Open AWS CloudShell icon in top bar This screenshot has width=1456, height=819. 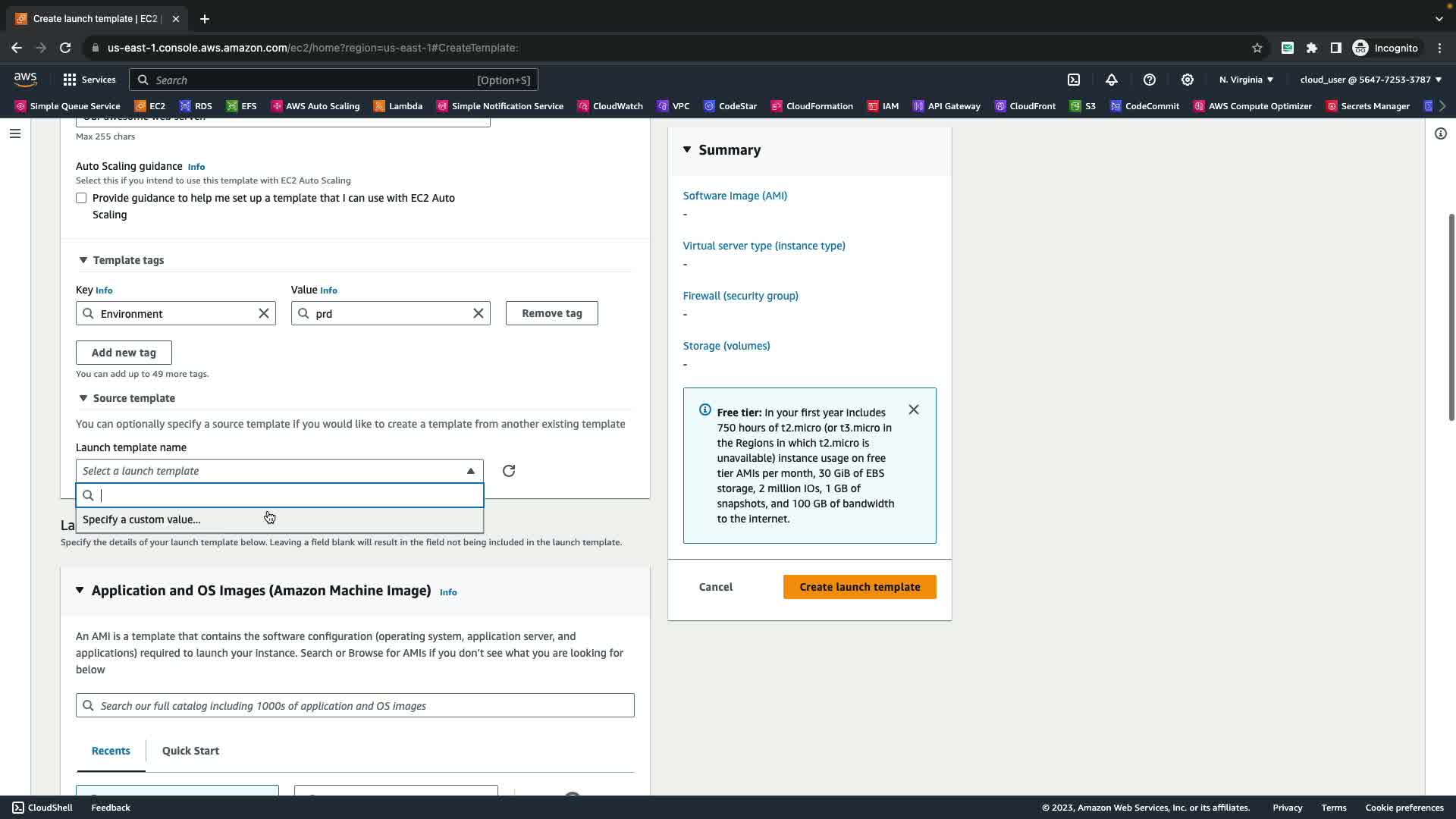point(1074,80)
